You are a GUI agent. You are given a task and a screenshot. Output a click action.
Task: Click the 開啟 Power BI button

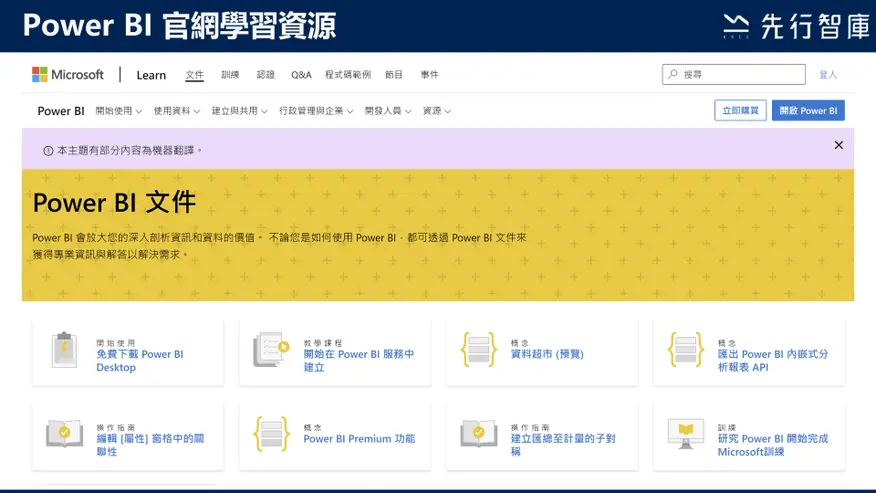pyautogui.click(x=808, y=110)
